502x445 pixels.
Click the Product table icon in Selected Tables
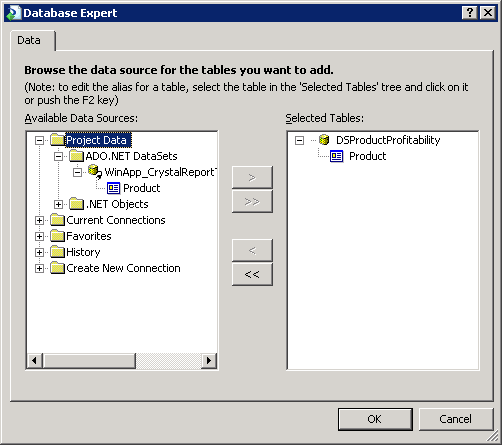(x=336, y=156)
